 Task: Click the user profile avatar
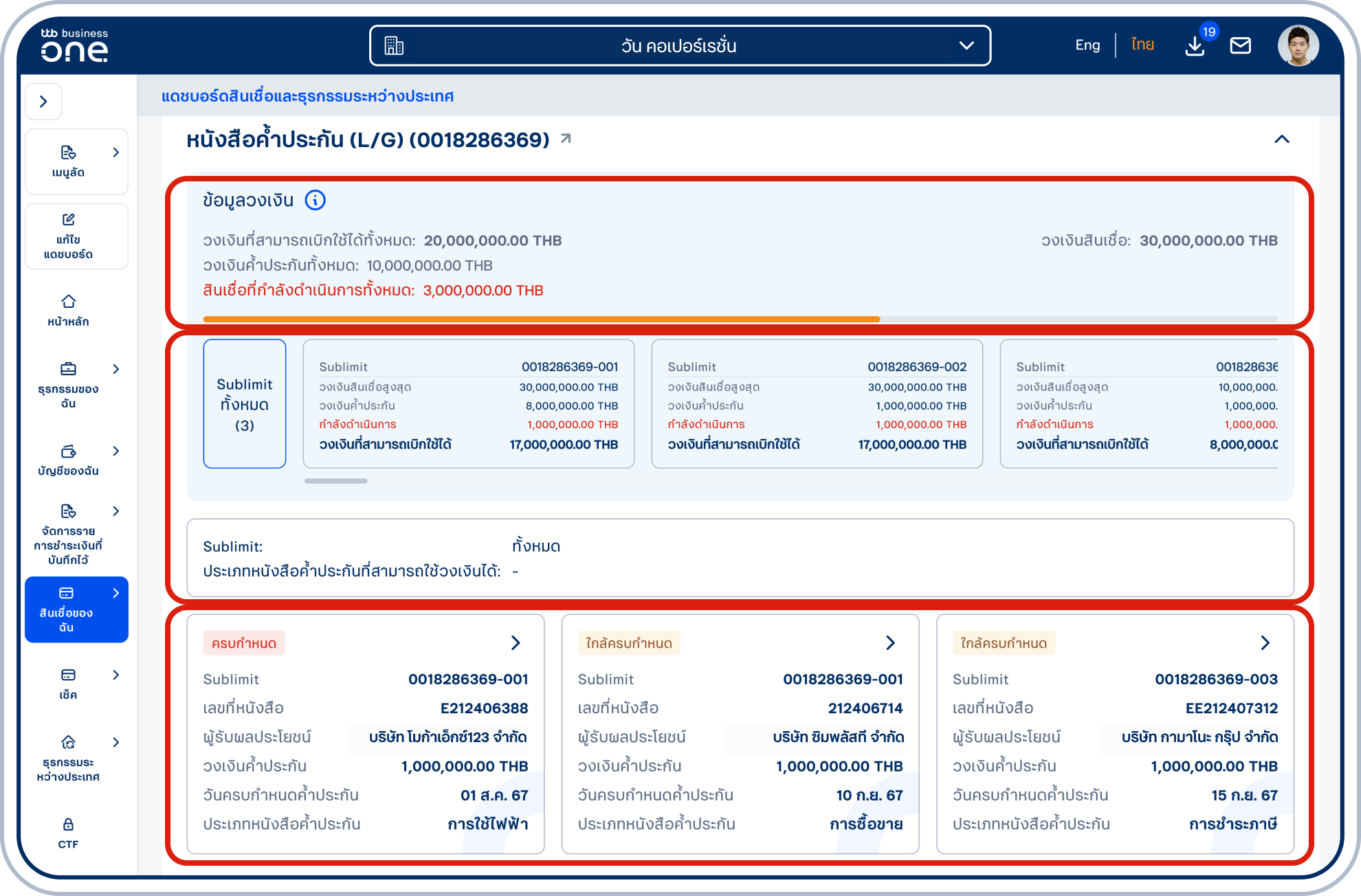click(x=1298, y=46)
